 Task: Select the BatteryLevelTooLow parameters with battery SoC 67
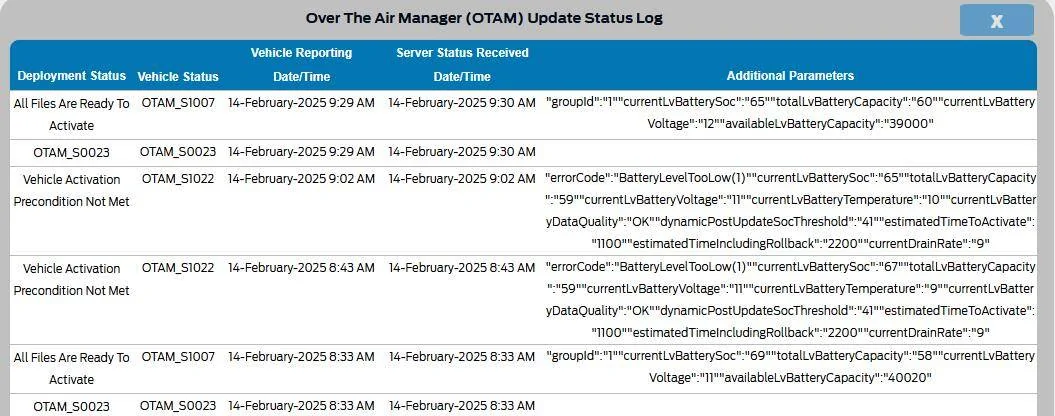pos(791,299)
